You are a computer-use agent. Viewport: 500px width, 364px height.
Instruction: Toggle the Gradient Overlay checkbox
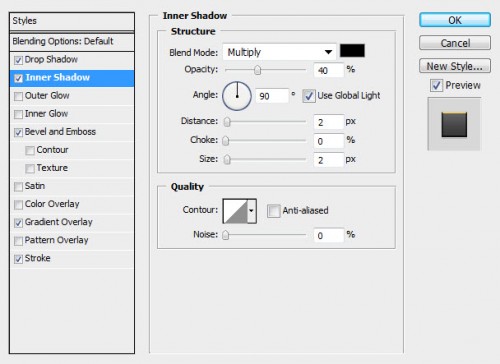coord(18,223)
